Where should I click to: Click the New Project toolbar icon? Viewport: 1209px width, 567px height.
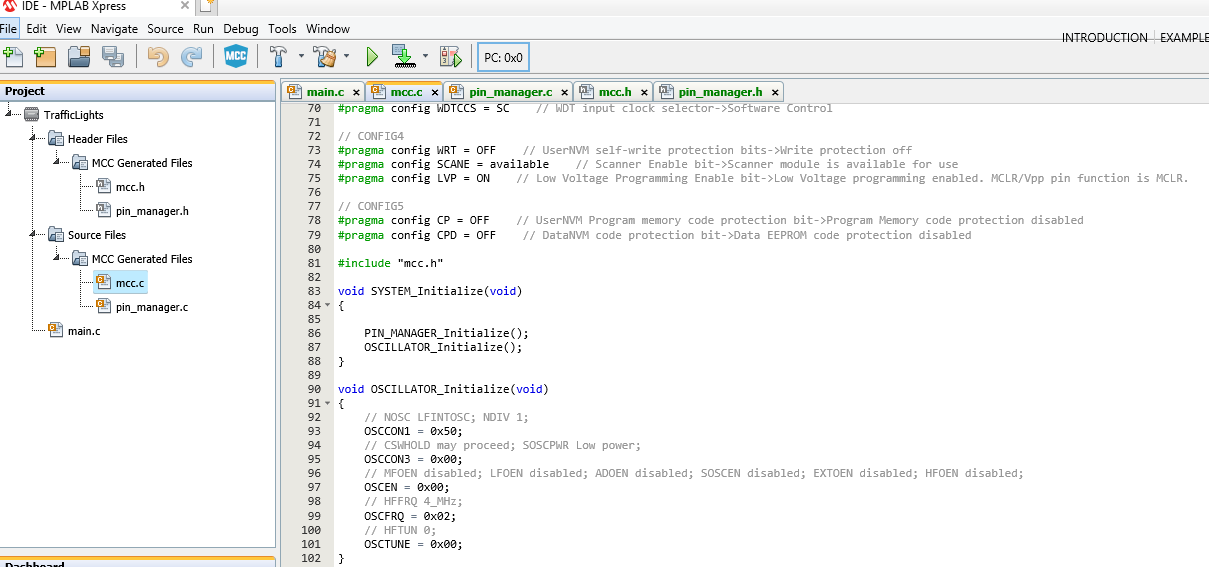(44, 56)
